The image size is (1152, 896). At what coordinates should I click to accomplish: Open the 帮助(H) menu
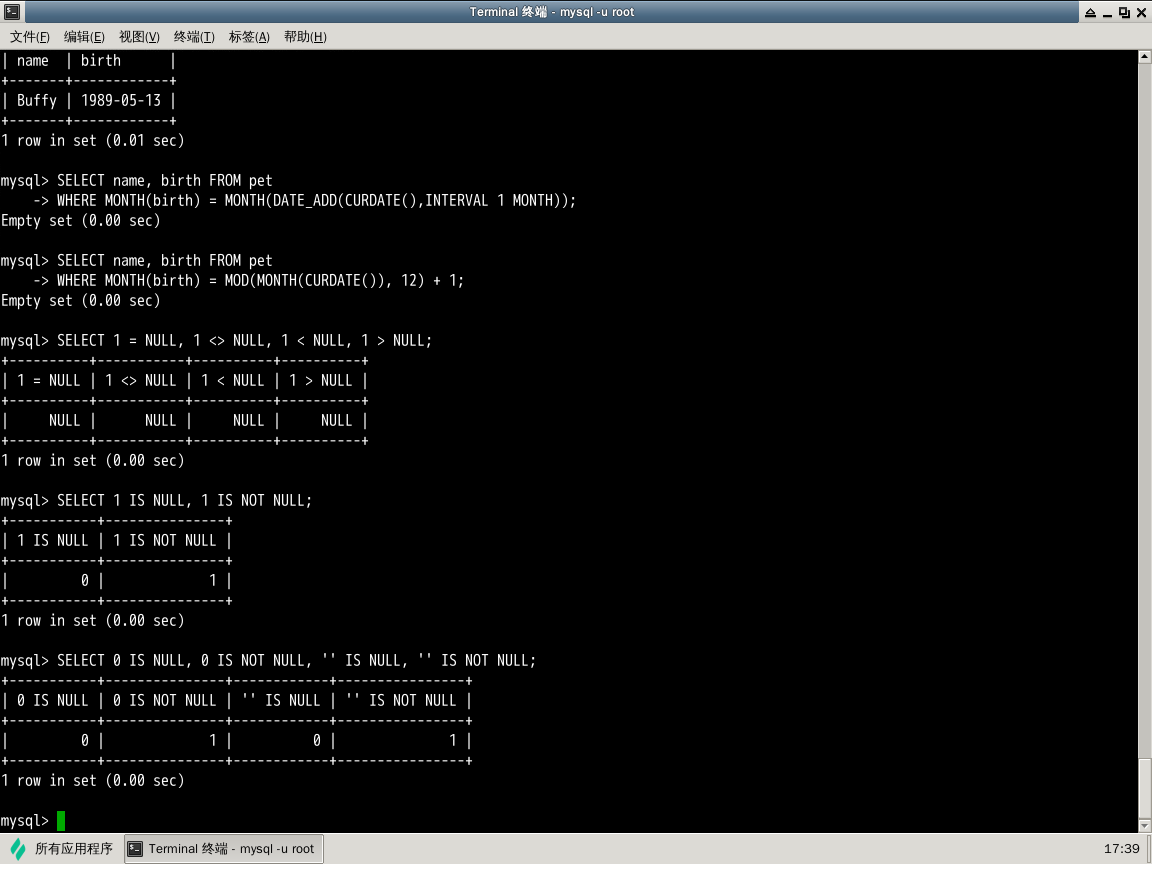[x=305, y=37]
